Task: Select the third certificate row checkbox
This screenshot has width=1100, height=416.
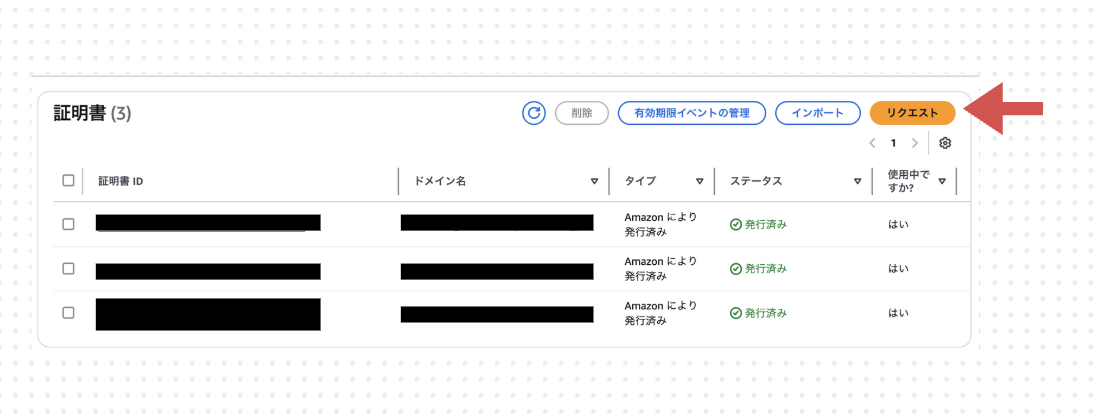Action: pos(68,313)
